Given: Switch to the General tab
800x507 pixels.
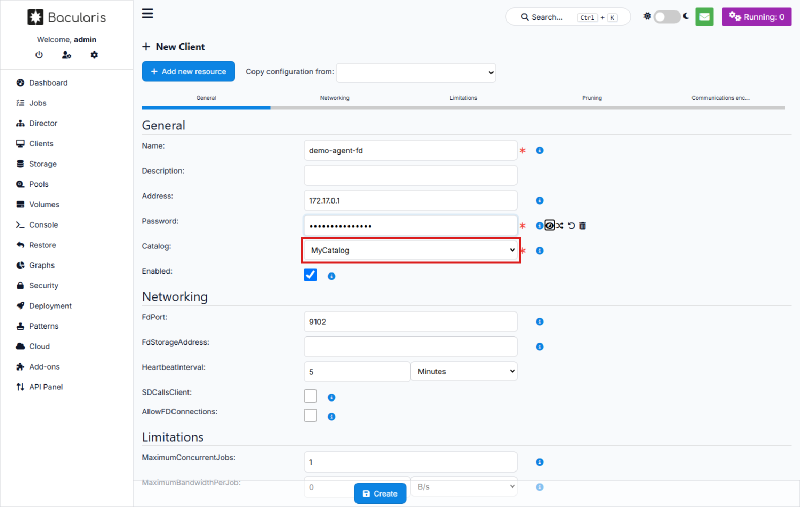Looking at the screenshot, I should point(206,98).
